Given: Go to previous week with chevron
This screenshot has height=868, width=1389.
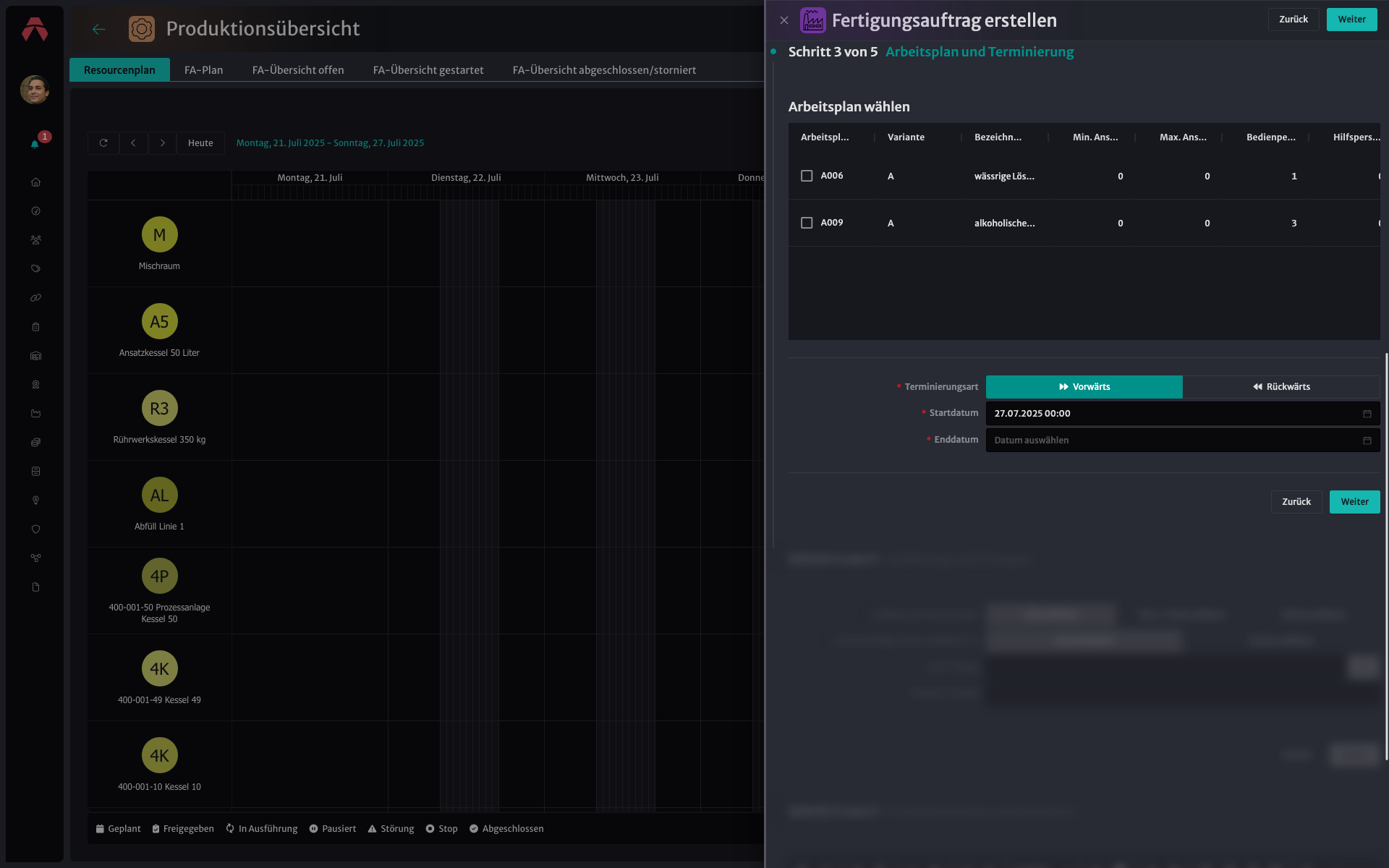Looking at the screenshot, I should (x=133, y=143).
